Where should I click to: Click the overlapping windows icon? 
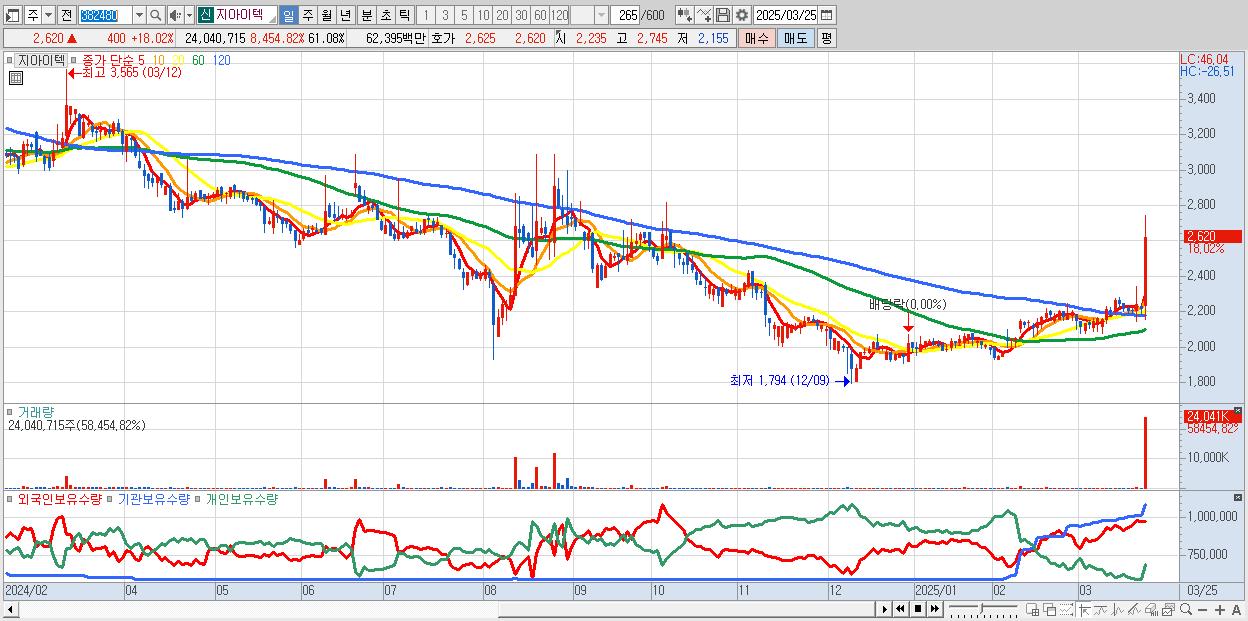click(x=1050, y=609)
